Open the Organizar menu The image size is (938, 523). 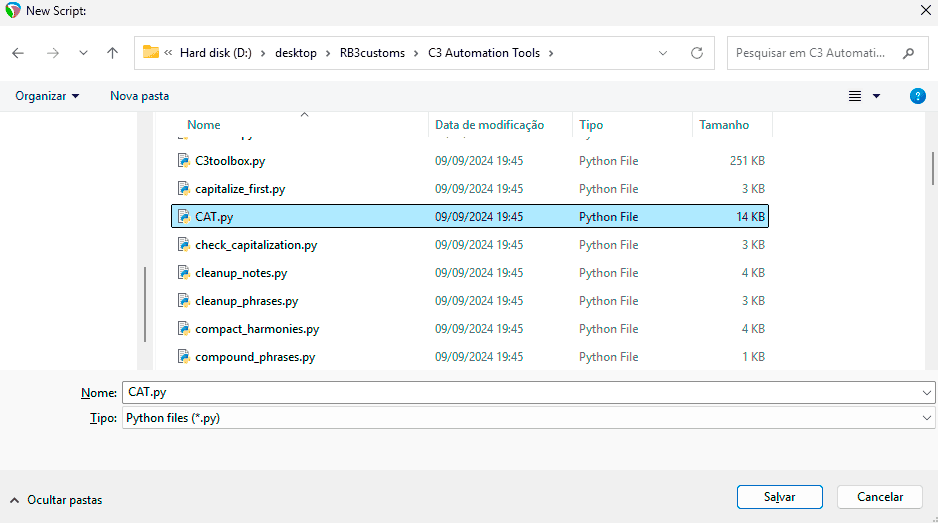(x=47, y=96)
